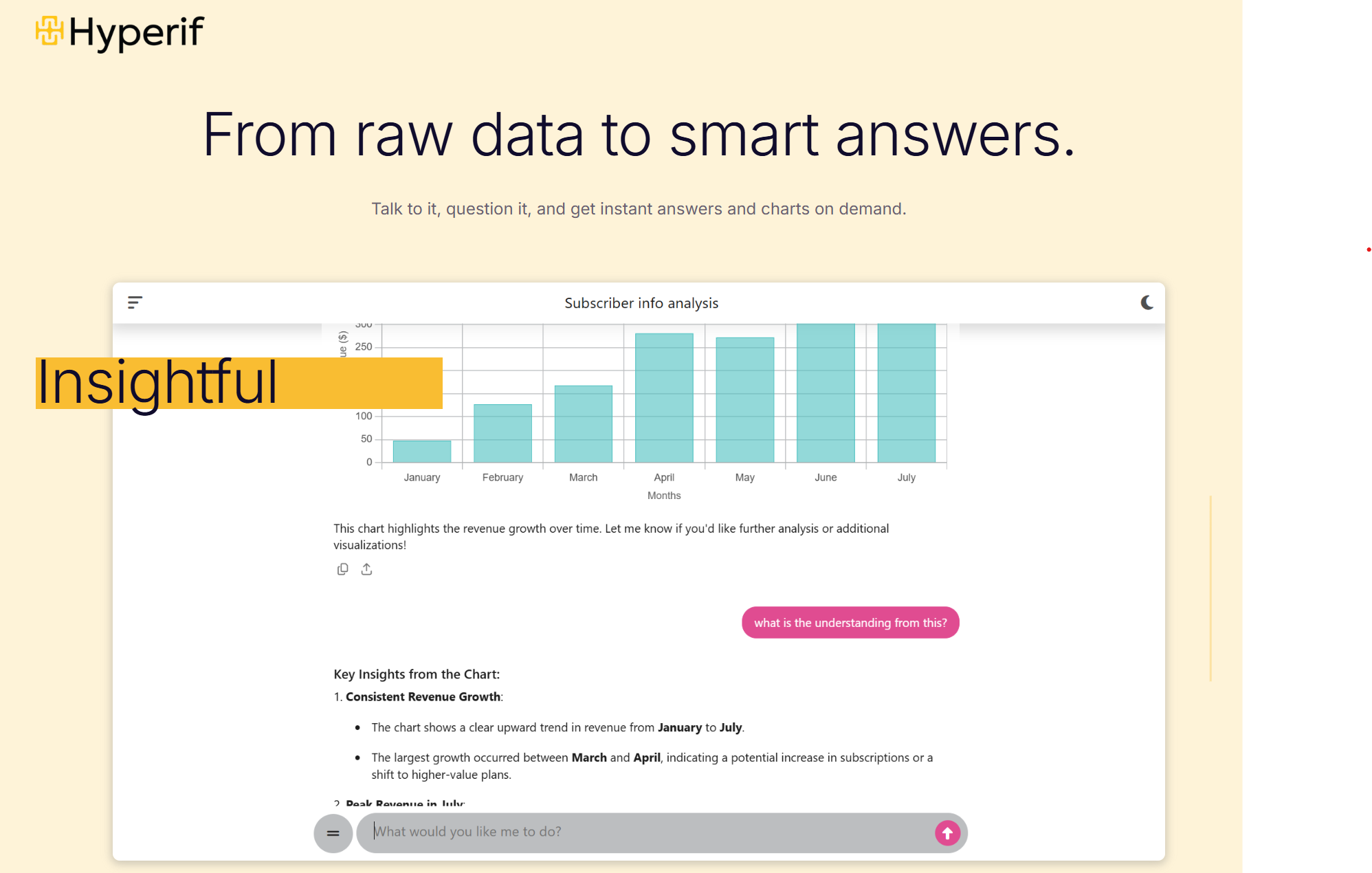Select the February revenue bar
Screen dimensions: 1372x873
pyautogui.click(x=502, y=433)
